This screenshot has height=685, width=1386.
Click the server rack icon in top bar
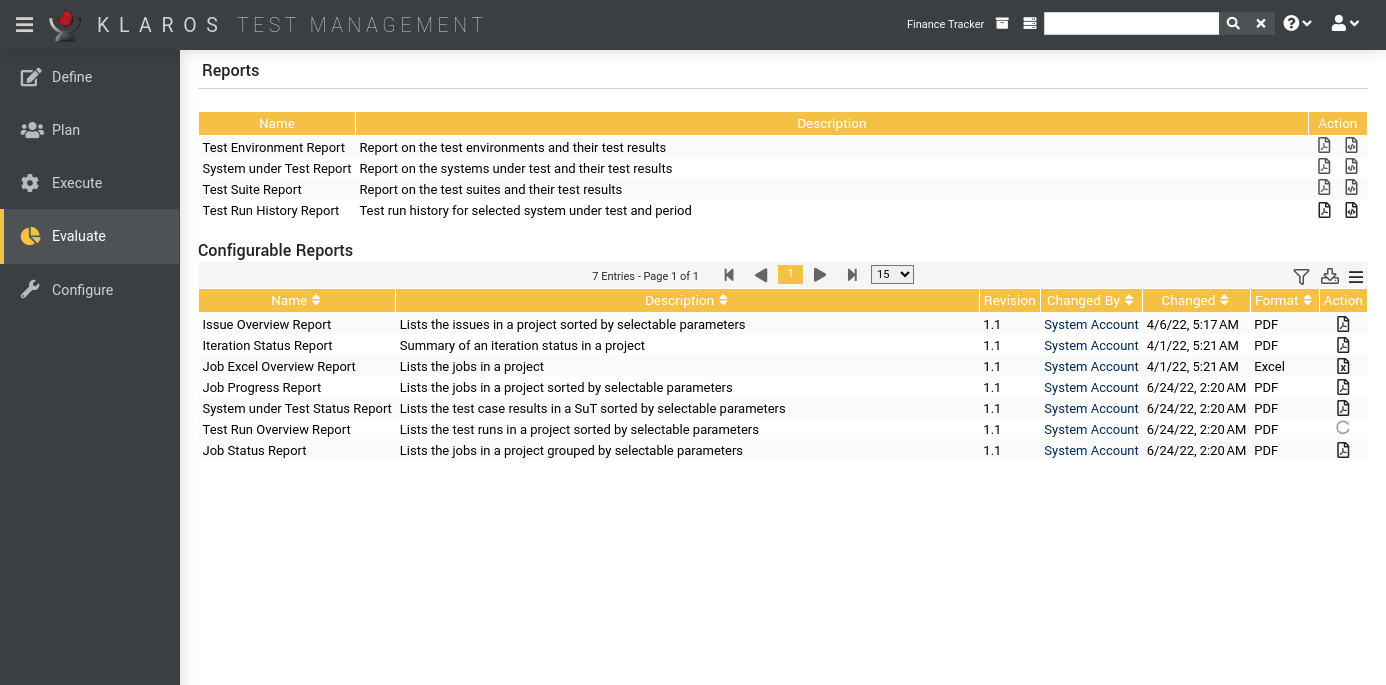[x=1029, y=22]
